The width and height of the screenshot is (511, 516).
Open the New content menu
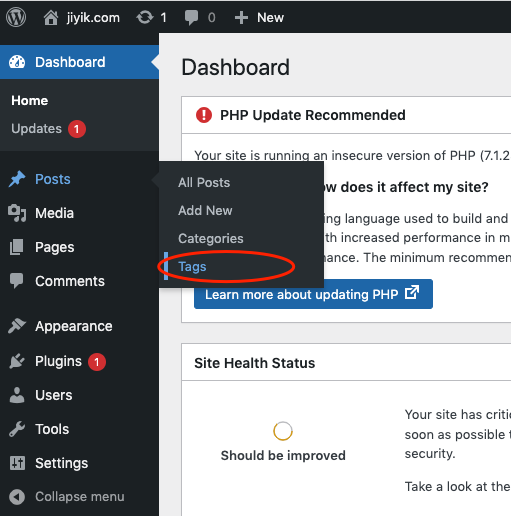(270, 17)
